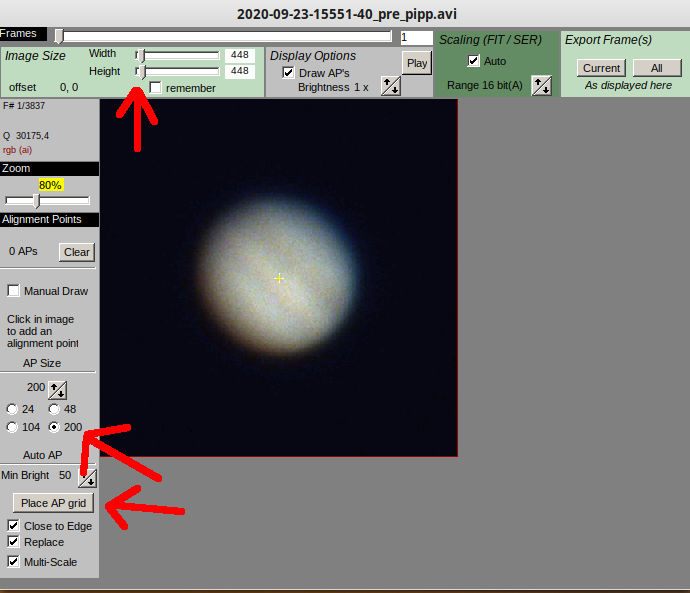Select AP size 24 radio button
This screenshot has width=690, height=593.
point(12,409)
